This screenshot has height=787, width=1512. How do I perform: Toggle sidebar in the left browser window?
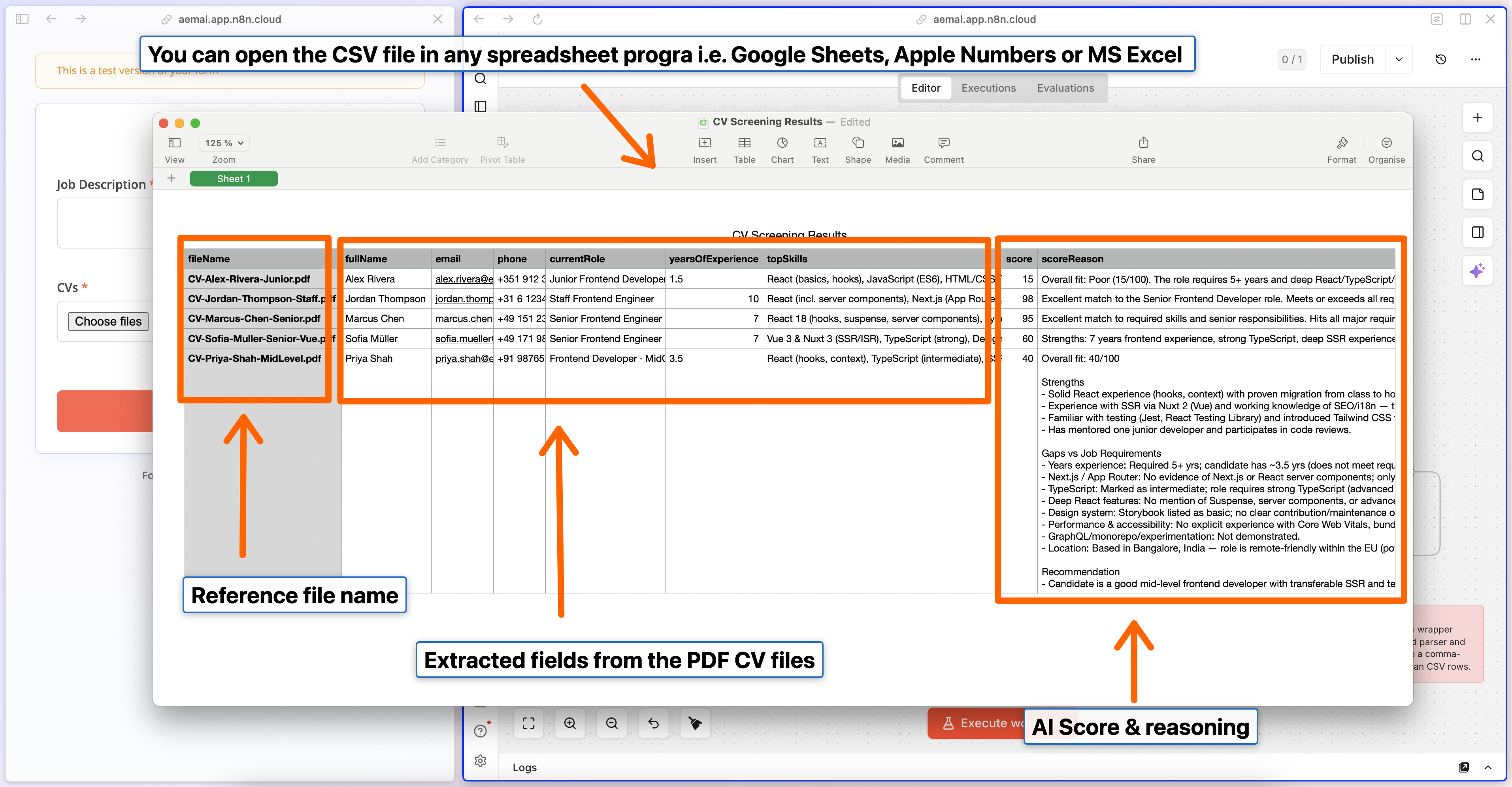pos(22,19)
